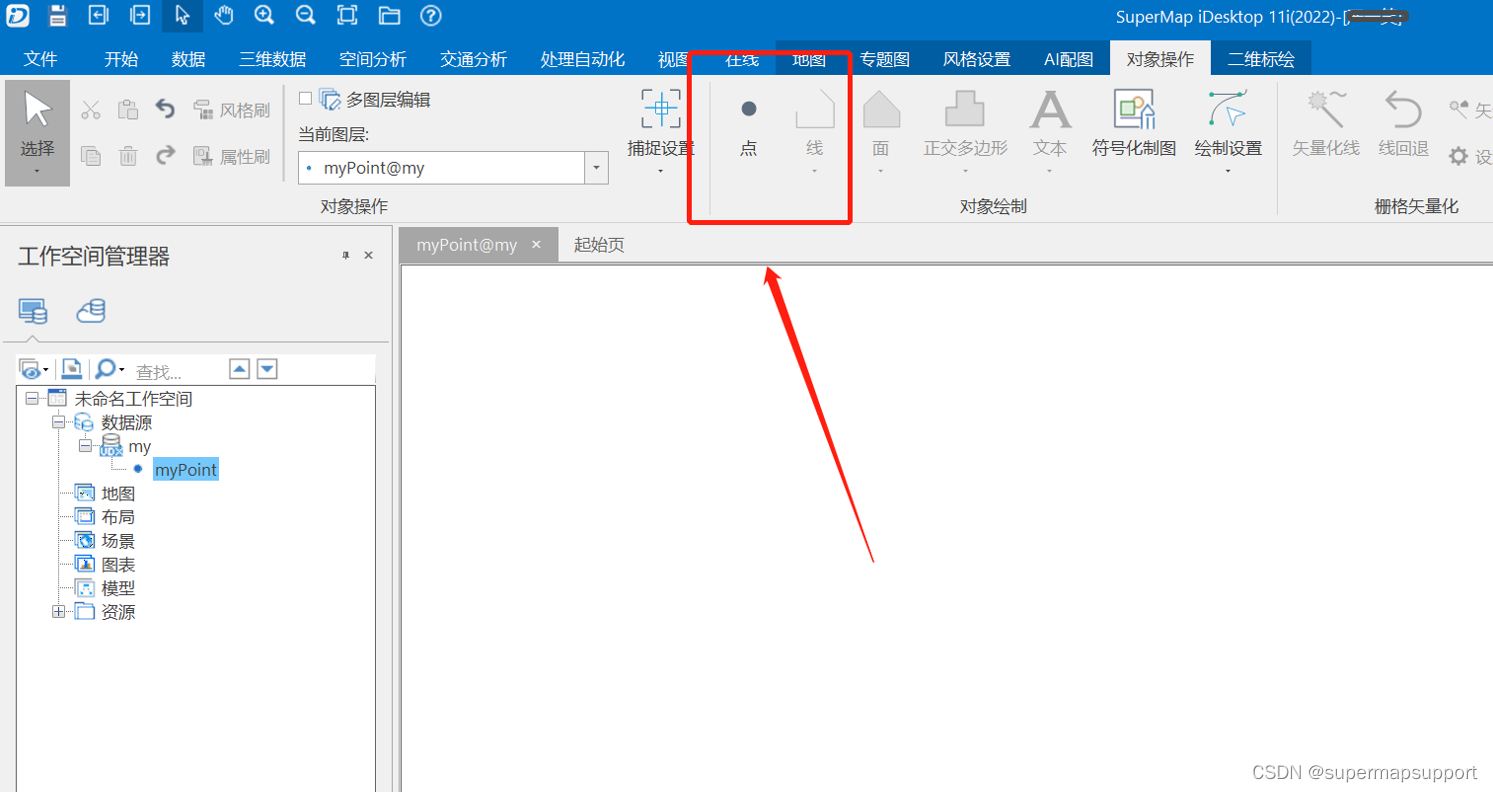Select the zoom out magnifier tool
This screenshot has height=792, width=1493.
306,15
